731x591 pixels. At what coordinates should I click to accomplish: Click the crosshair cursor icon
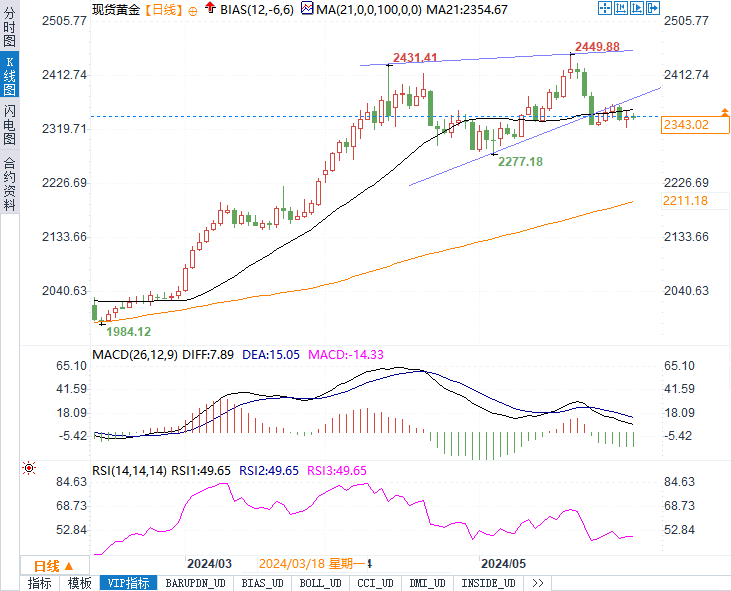coord(605,9)
